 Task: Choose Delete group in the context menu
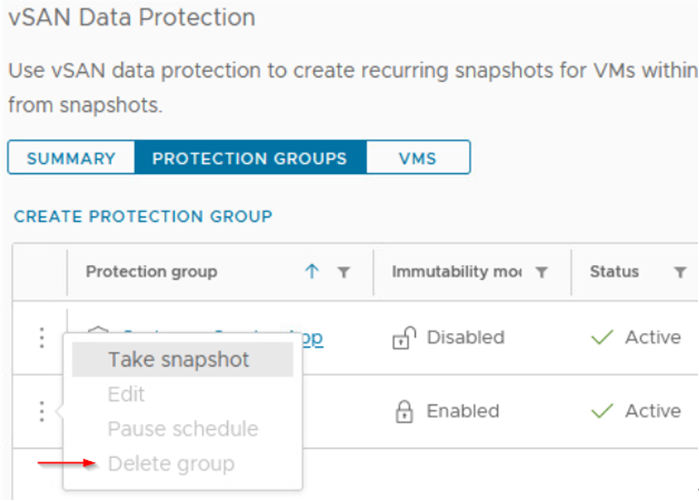(171, 464)
